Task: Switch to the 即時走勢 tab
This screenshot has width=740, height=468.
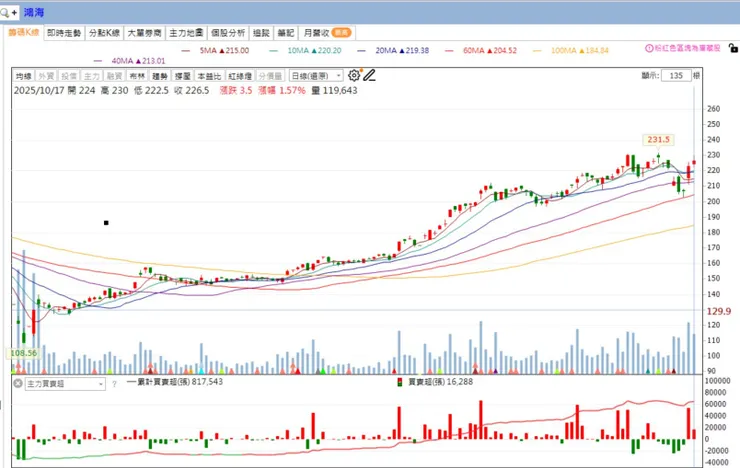Action: [64, 33]
